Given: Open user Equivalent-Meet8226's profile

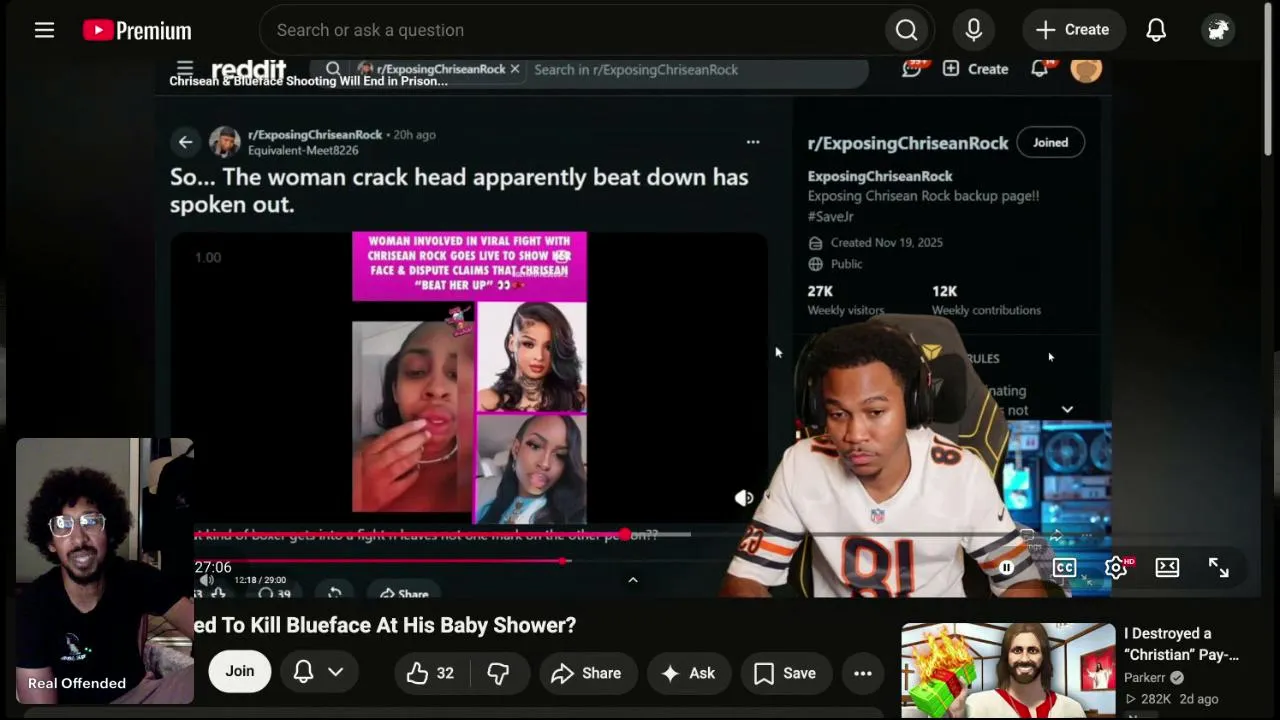Looking at the screenshot, I should point(303,150).
